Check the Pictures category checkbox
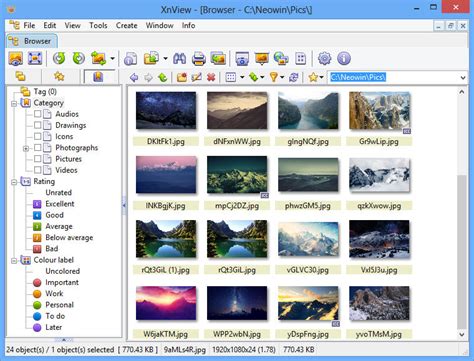Image resolution: width=474 pixels, height=361 pixels. 38,159
